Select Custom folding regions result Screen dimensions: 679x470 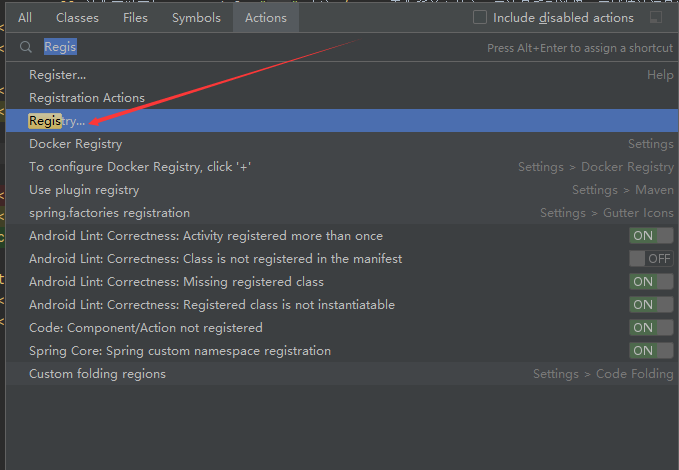point(97,374)
